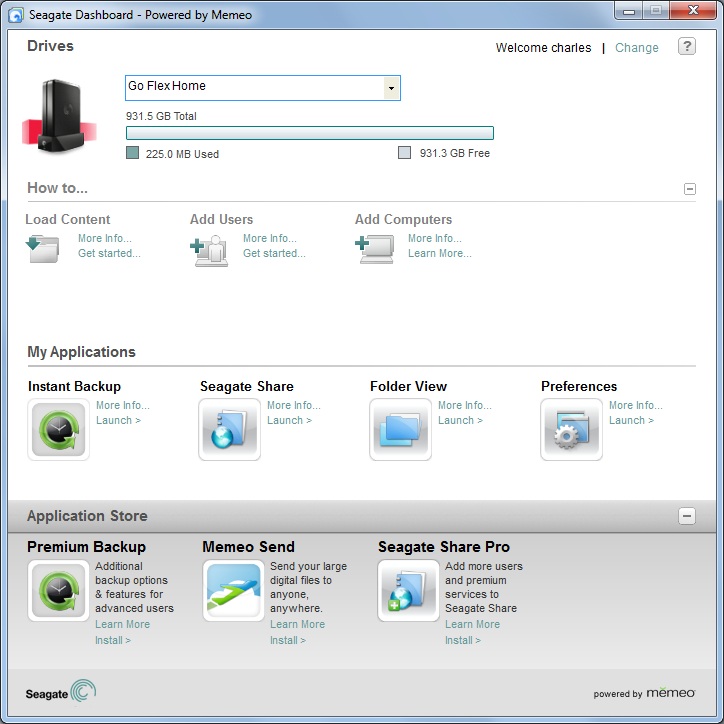This screenshot has height=724, width=724.
Task: Get started with Add Users
Action: [274, 253]
